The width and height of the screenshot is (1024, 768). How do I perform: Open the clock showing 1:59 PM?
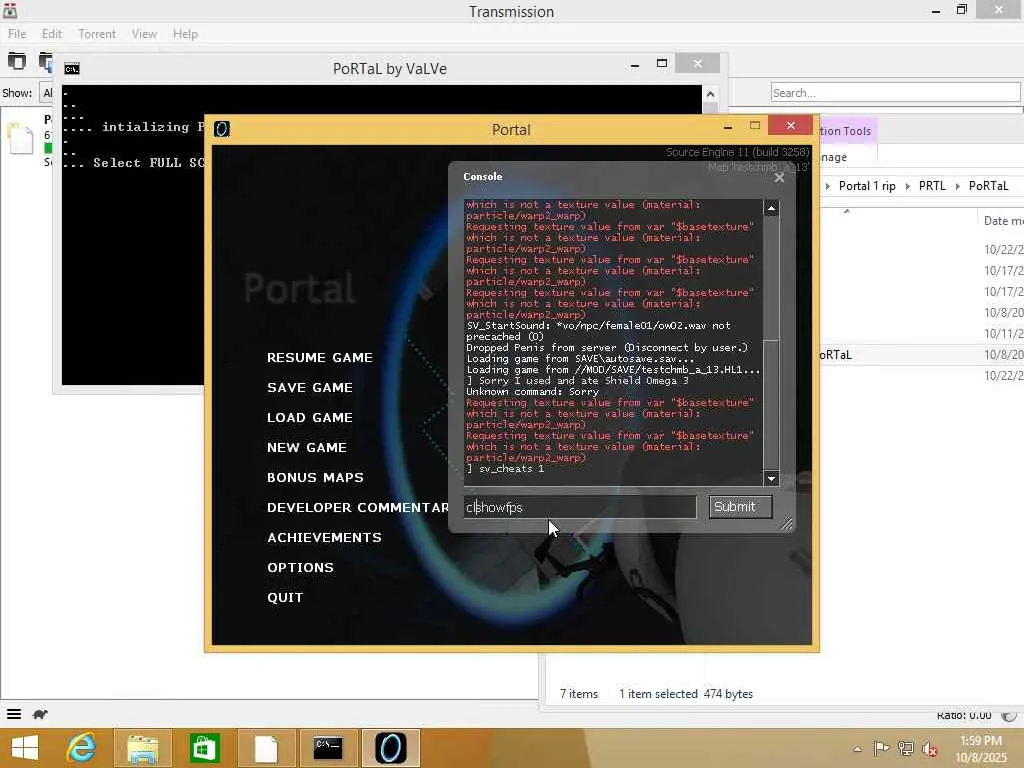tap(981, 749)
